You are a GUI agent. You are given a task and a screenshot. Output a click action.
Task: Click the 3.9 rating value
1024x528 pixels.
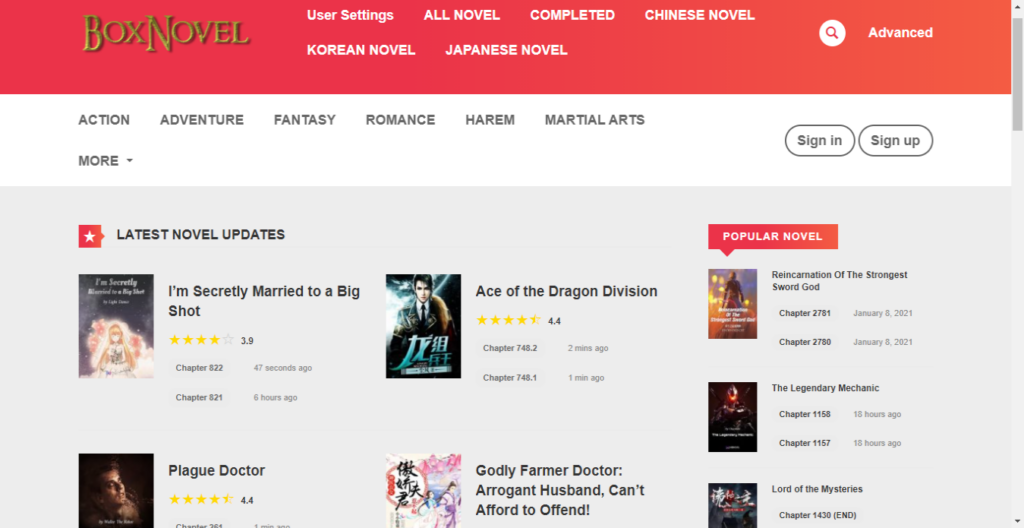coord(247,340)
